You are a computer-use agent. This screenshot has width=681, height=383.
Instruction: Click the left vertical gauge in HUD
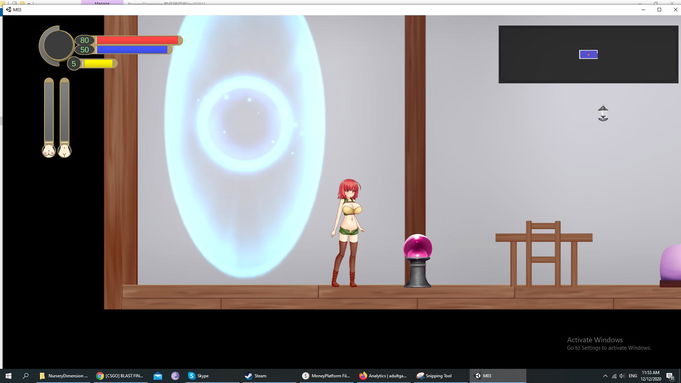(49, 117)
